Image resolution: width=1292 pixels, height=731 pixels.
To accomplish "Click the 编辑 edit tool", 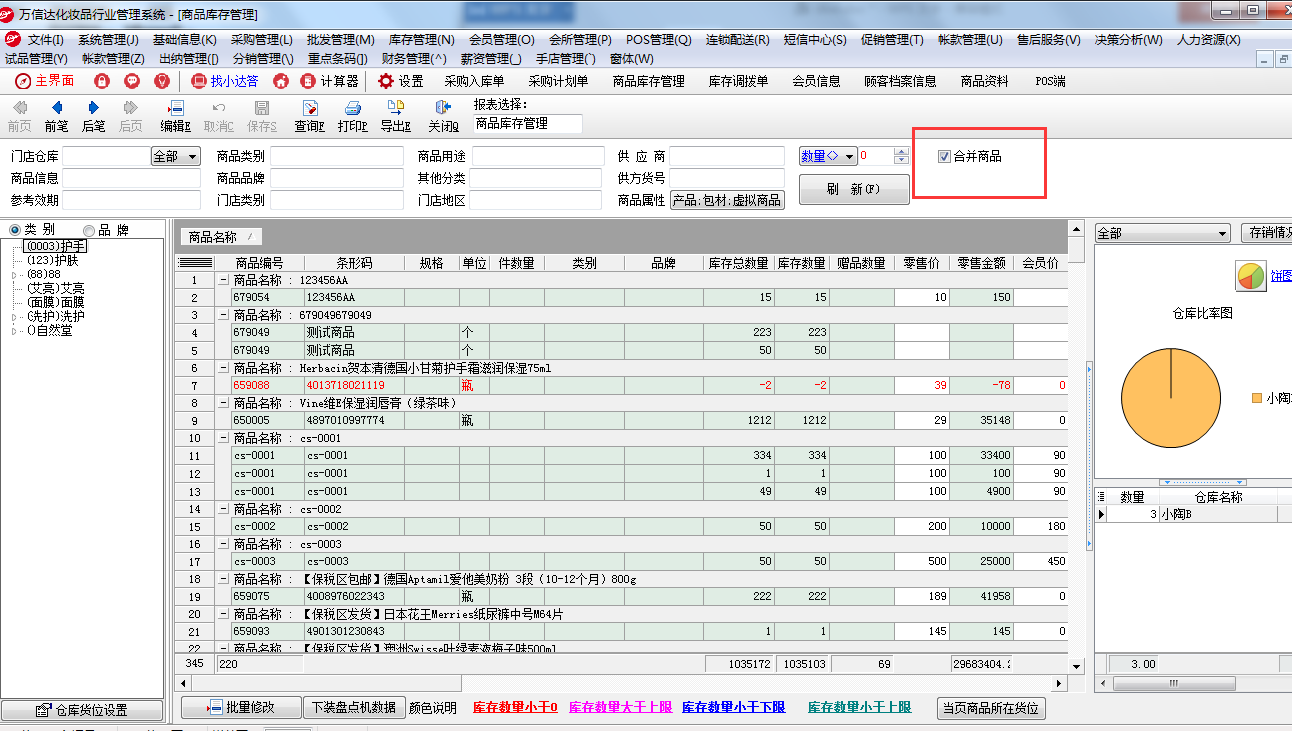I will [x=175, y=116].
